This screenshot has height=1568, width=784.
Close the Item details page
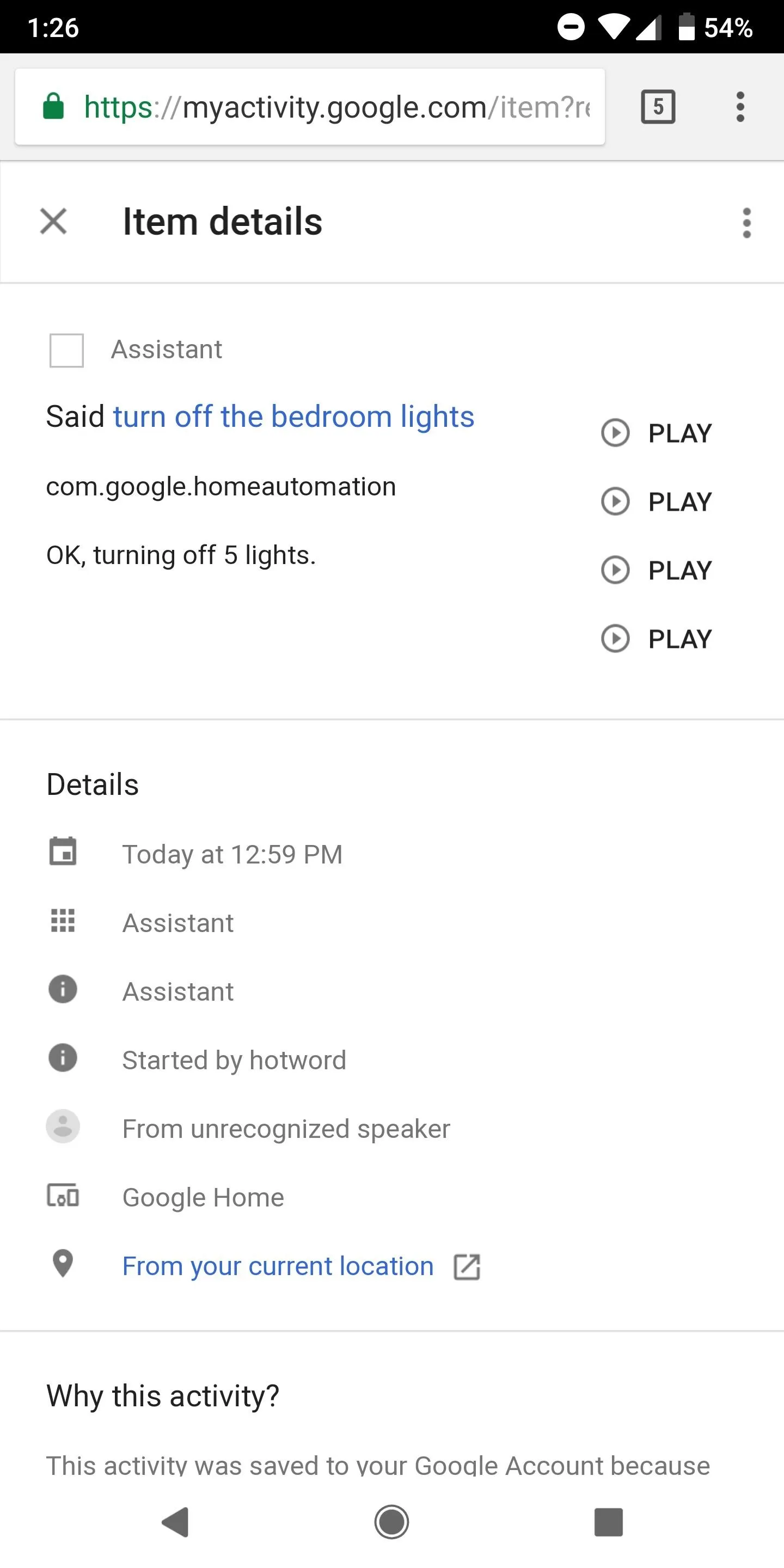(x=53, y=221)
